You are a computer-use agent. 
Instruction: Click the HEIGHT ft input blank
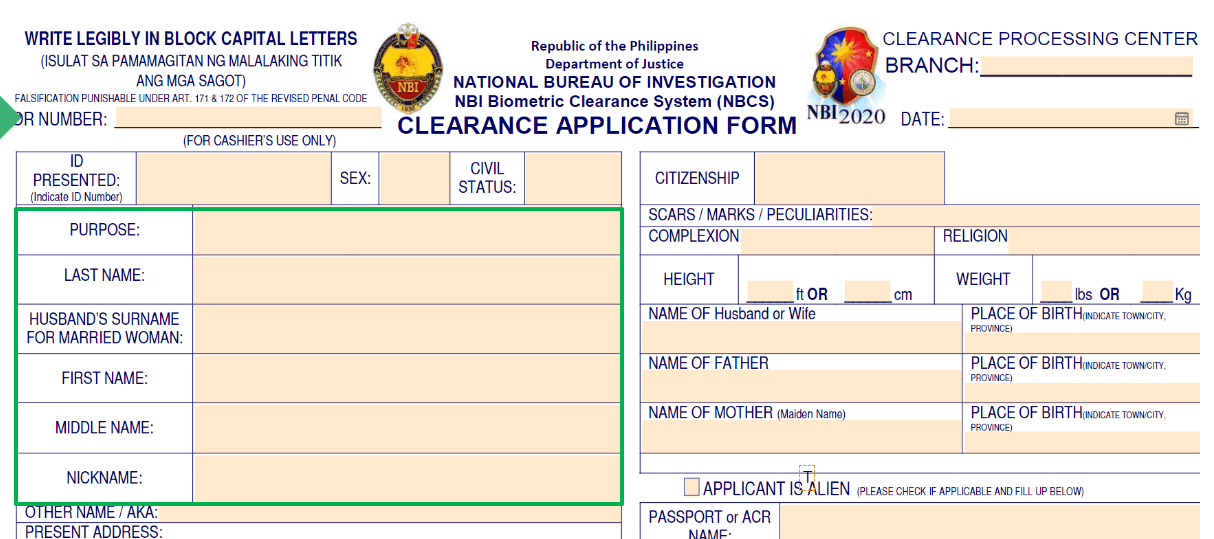(x=770, y=292)
